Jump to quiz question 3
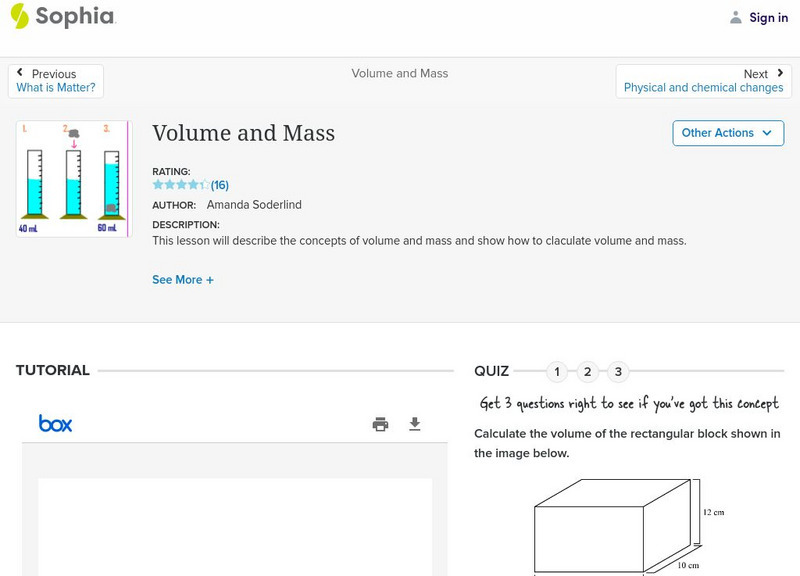Image resolution: width=800 pixels, height=576 pixels. click(619, 372)
